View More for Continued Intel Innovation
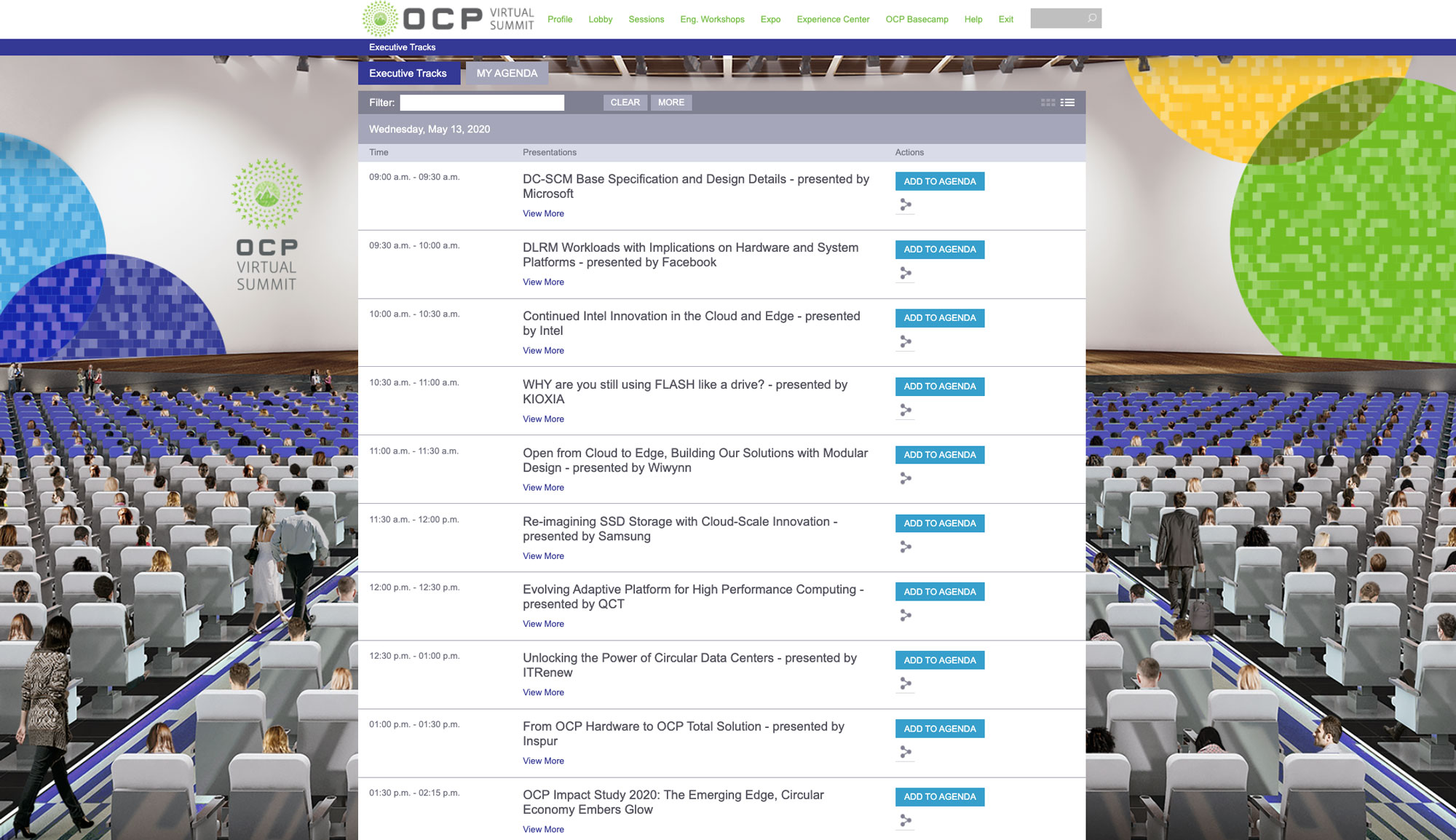The height and width of the screenshot is (840, 1456). (543, 351)
